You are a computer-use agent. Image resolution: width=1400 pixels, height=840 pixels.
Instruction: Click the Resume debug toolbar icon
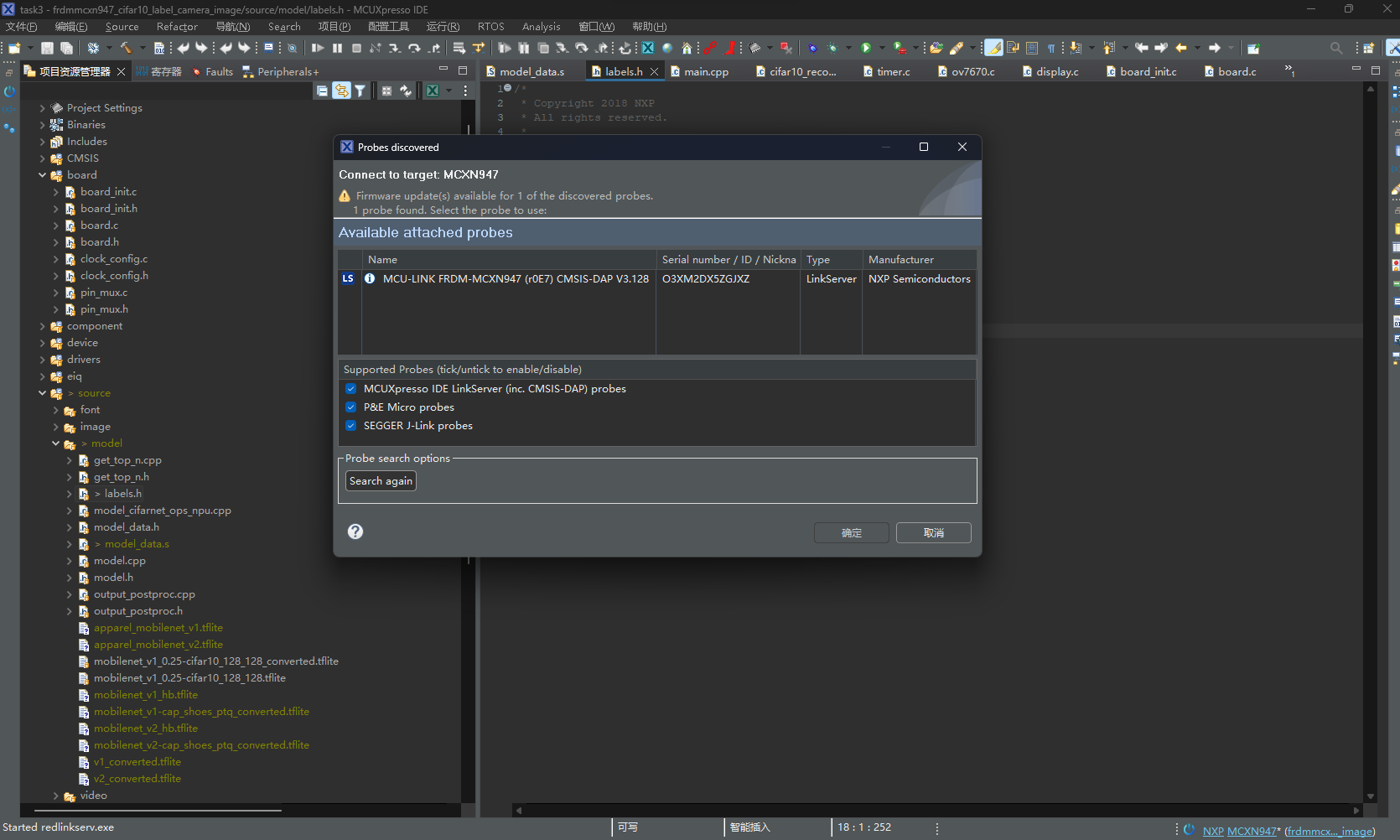pos(318,49)
